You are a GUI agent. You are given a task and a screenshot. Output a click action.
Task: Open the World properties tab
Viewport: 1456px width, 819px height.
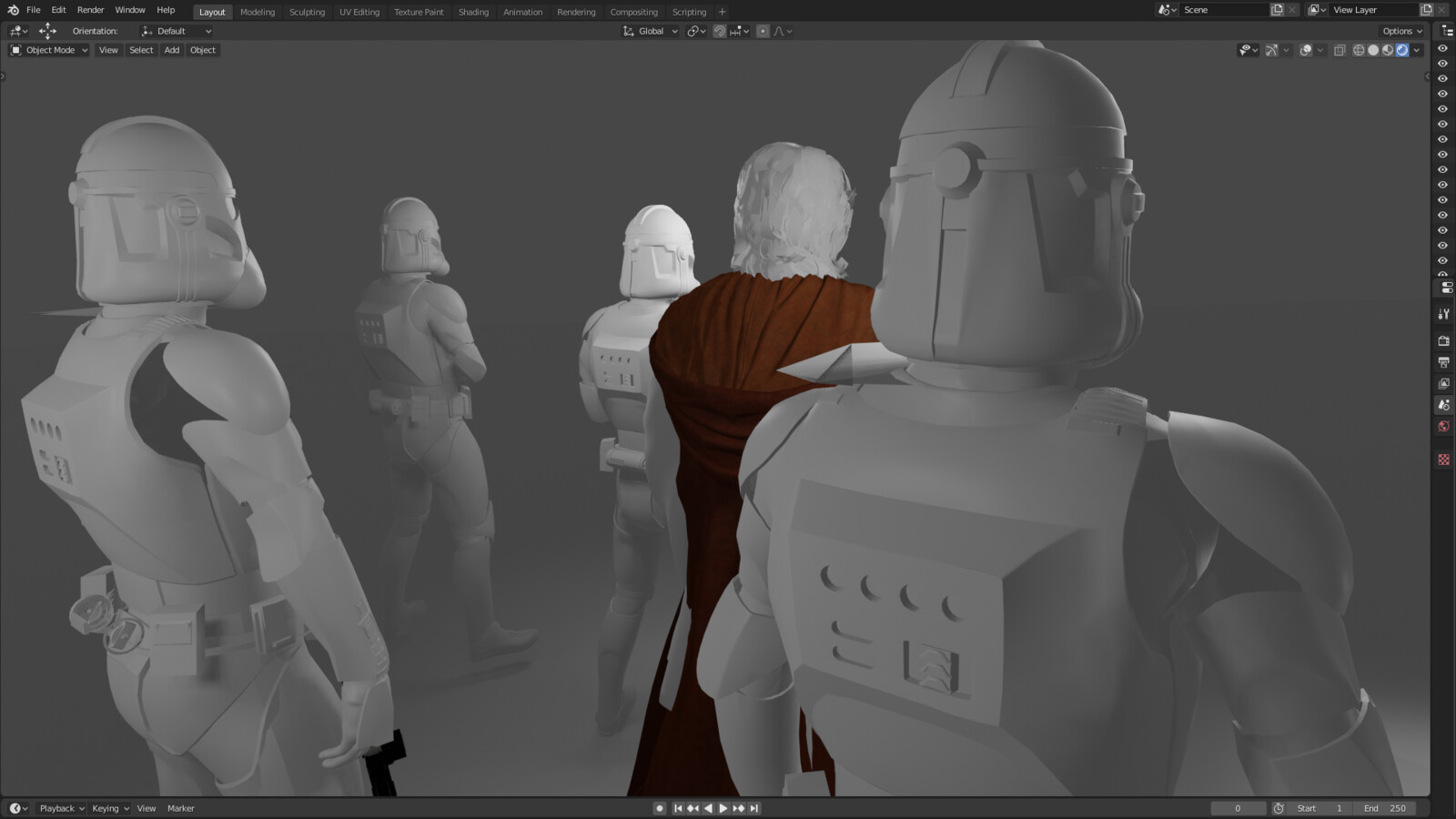point(1443,427)
